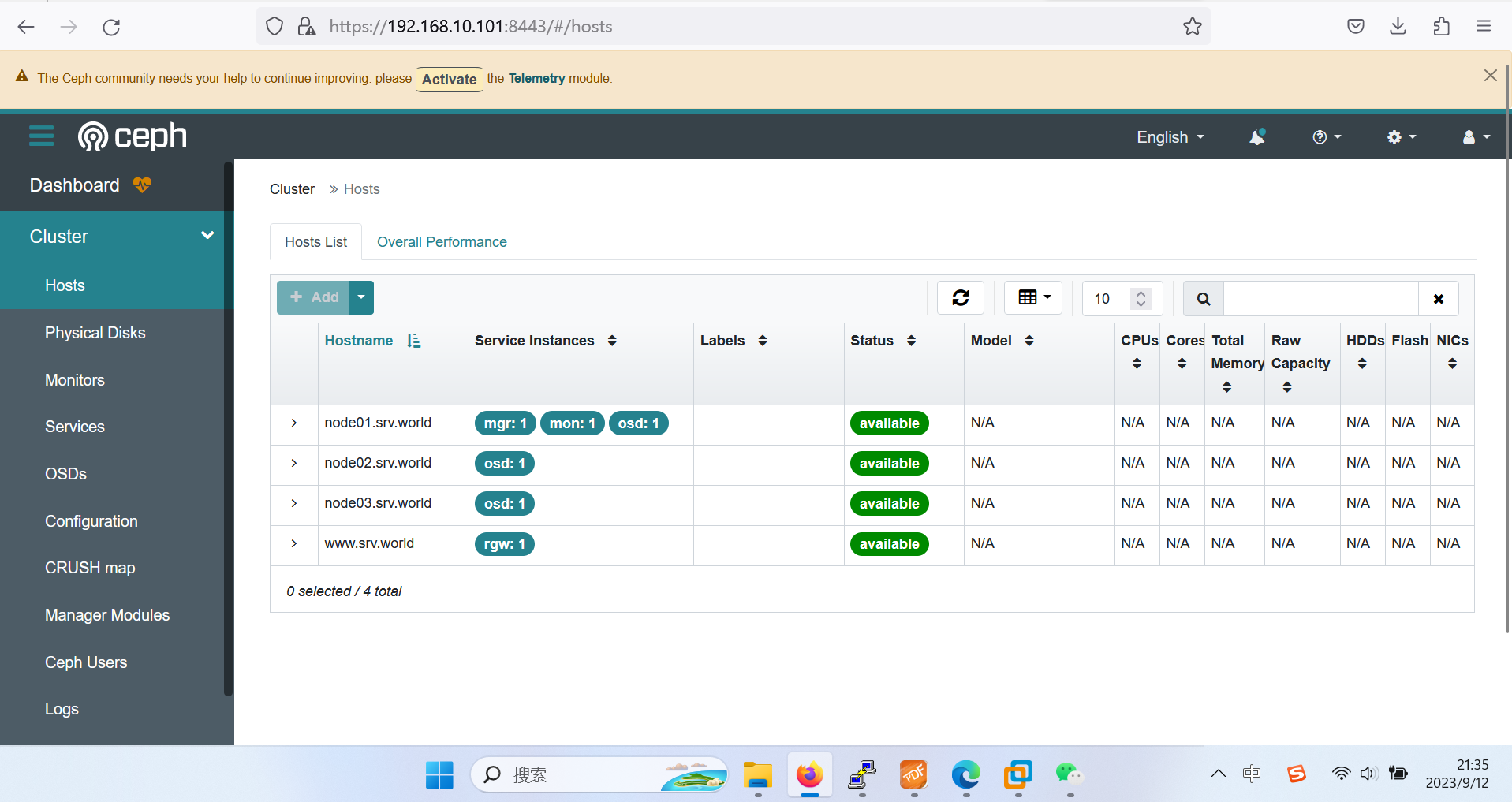Image resolution: width=1512 pixels, height=802 pixels.
Task: Open the notifications bell
Action: point(1257,137)
